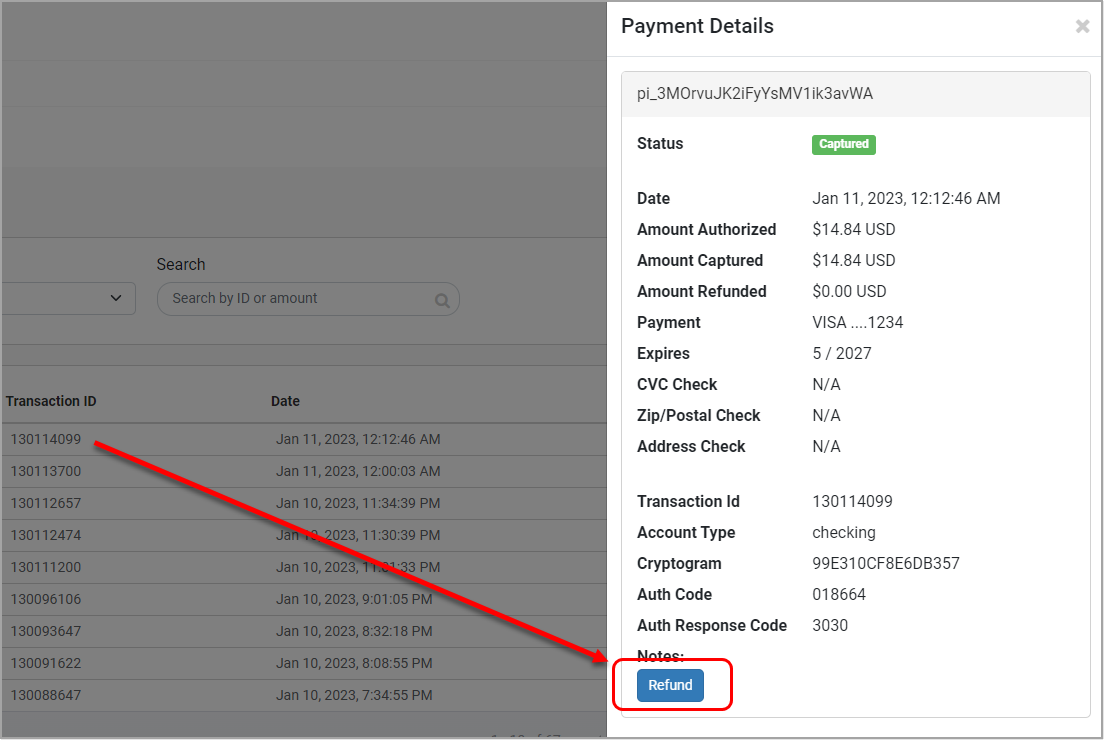Select transaction 130111200 in the table
The image size is (1105, 741).
(x=37, y=566)
